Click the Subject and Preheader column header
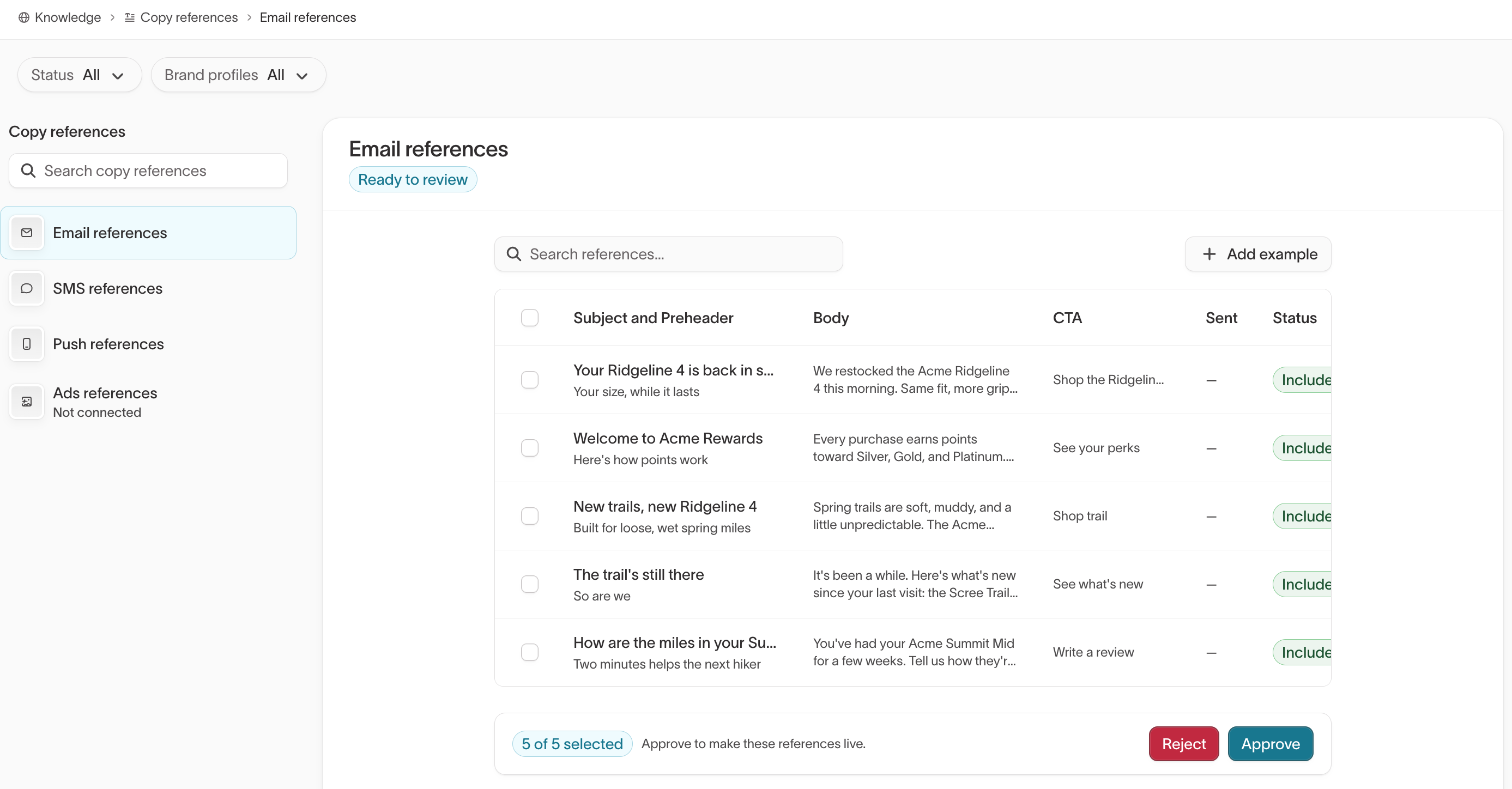 click(x=654, y=318)
